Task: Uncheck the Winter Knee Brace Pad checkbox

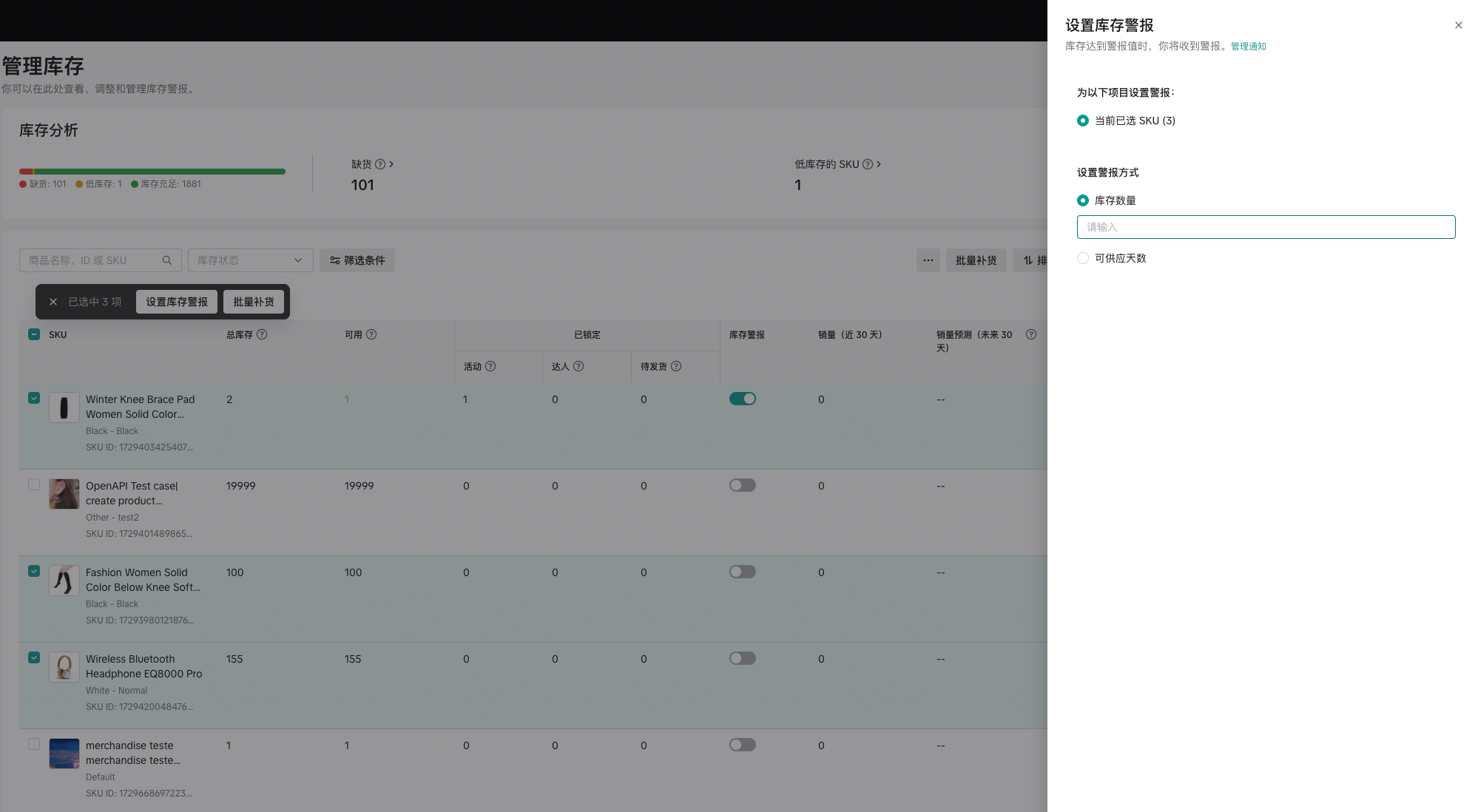Action: point(34,398)
